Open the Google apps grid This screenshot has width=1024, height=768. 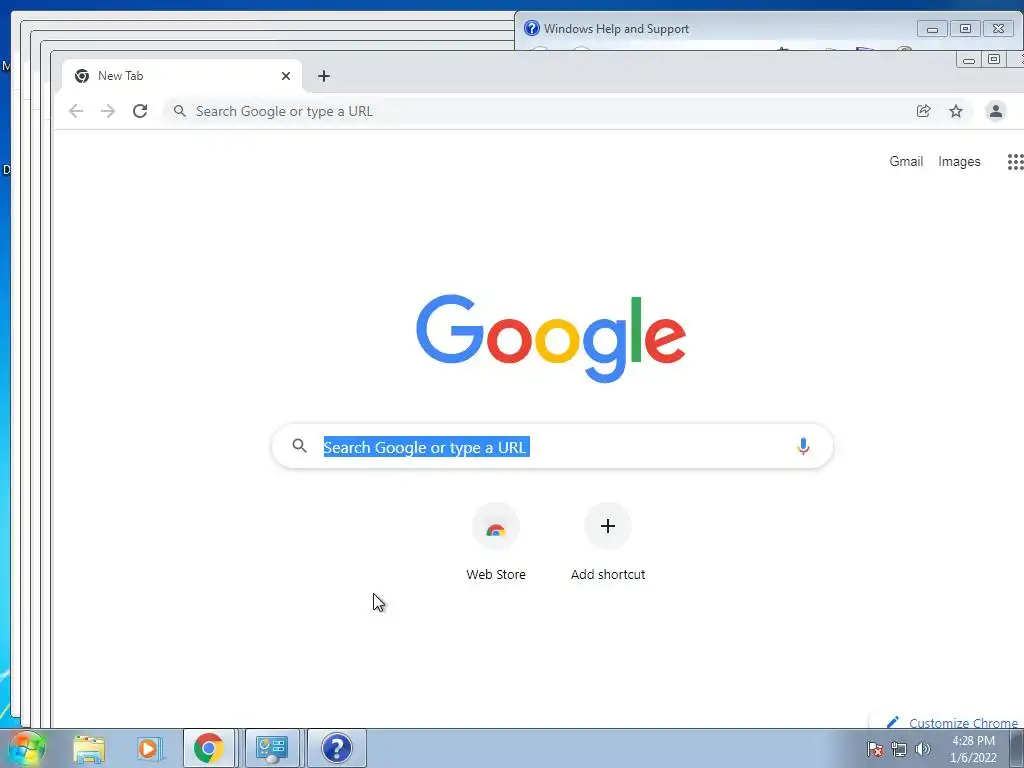click(1016, 162)
